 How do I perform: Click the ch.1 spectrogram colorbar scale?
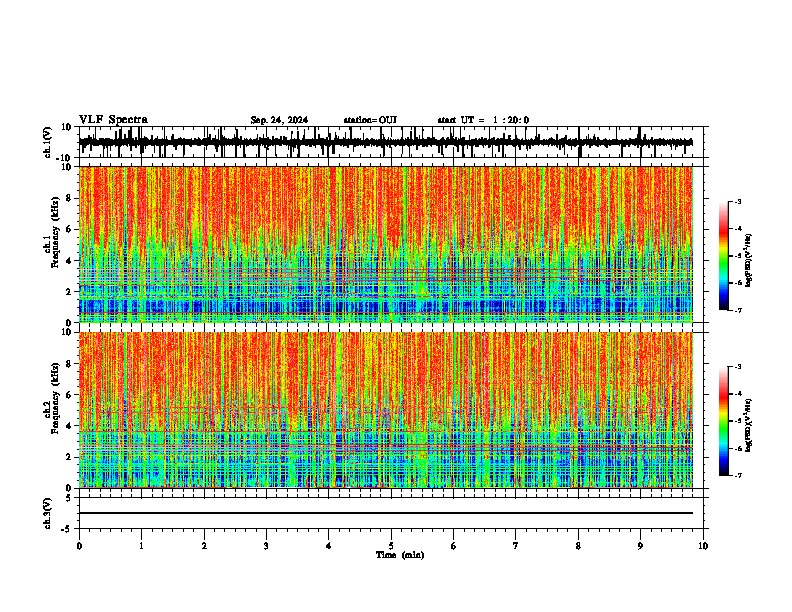723,256
